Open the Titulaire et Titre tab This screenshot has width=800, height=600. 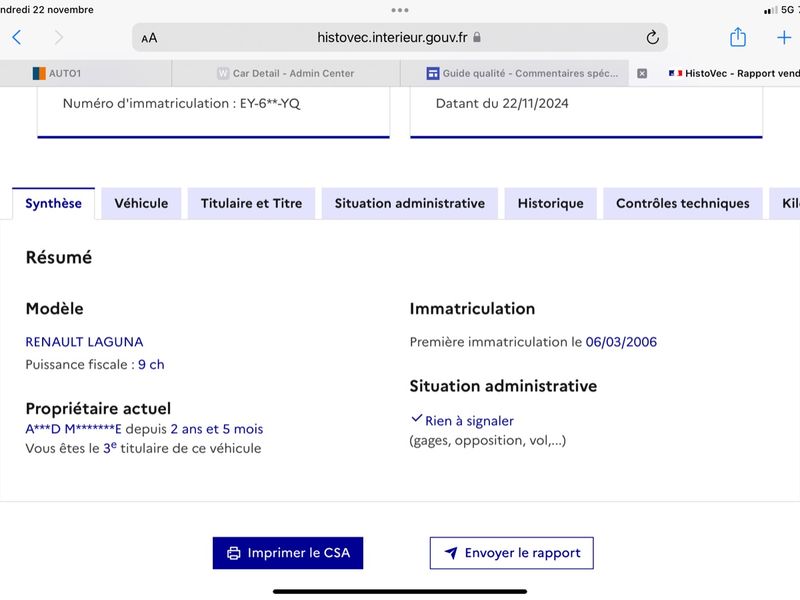(x=251, y=203)
